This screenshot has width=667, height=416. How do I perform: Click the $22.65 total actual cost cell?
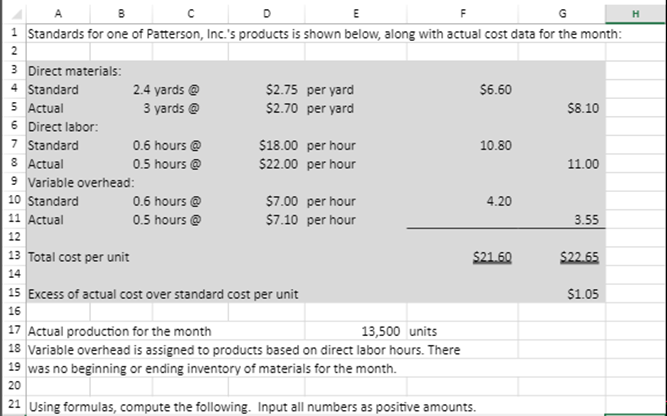[x=562, y=257]
